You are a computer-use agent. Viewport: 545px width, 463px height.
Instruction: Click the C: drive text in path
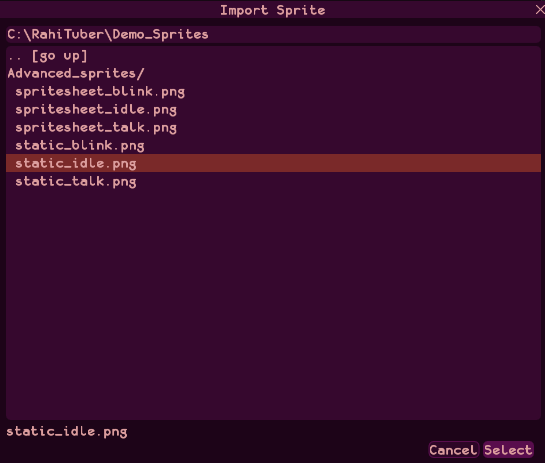pyautogui.click(x=15, y=34)
